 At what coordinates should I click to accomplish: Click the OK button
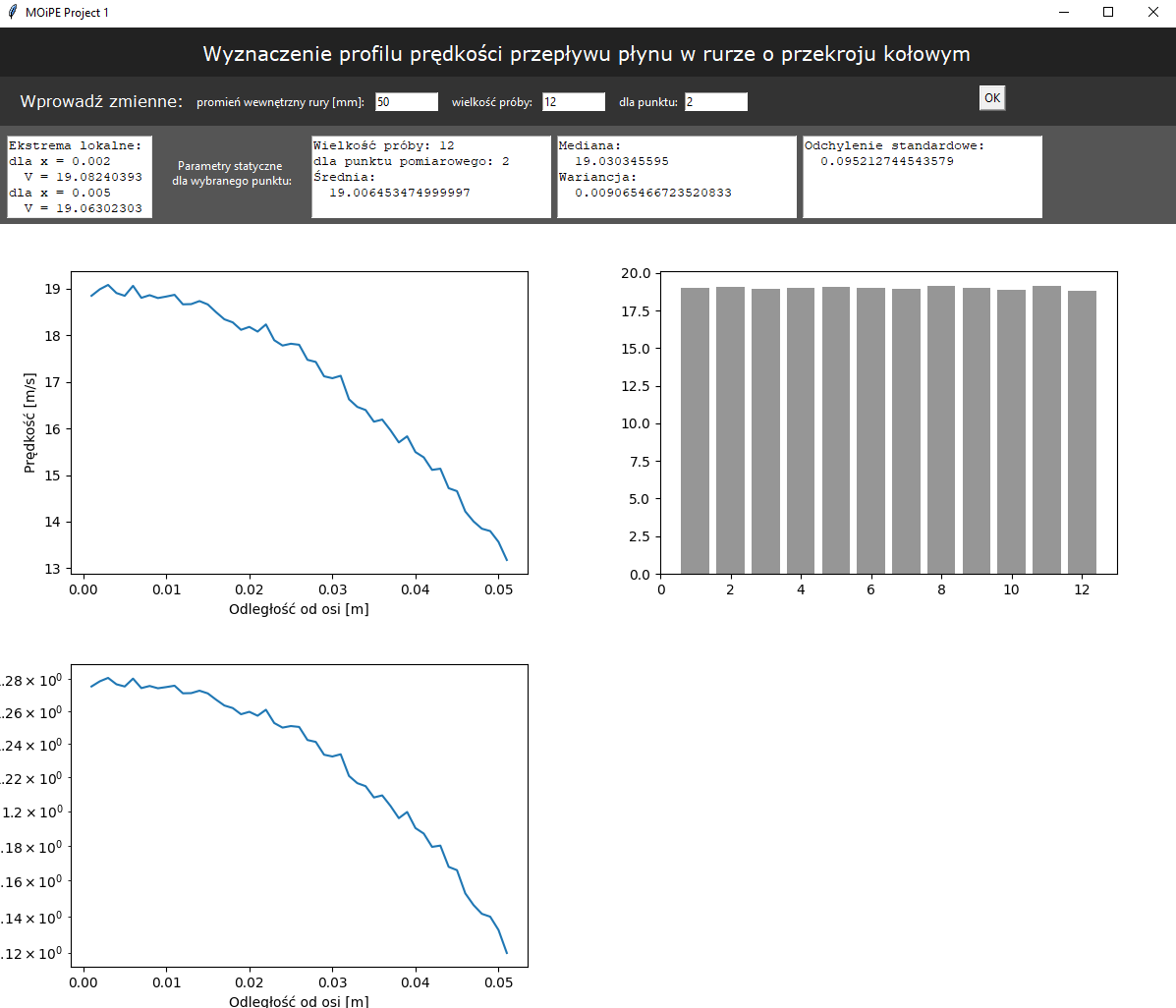pyautogui.click(x=991, y=98)
